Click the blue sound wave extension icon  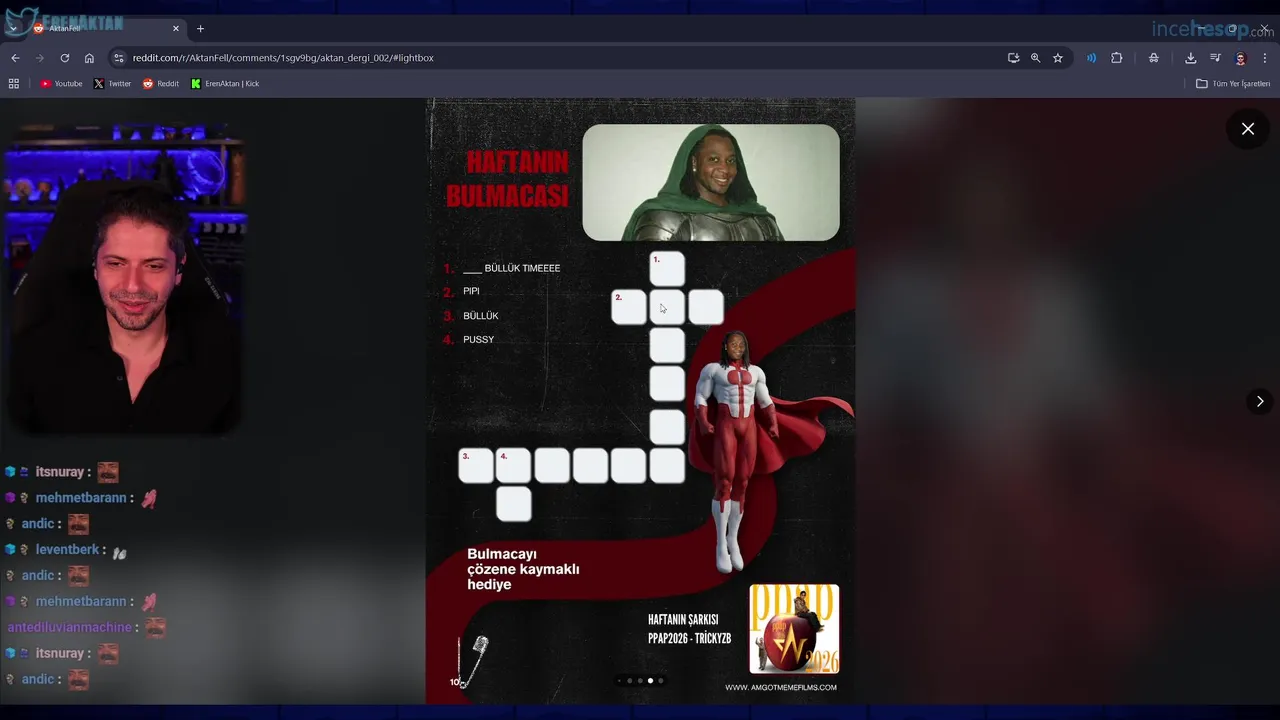point(1091,58)
